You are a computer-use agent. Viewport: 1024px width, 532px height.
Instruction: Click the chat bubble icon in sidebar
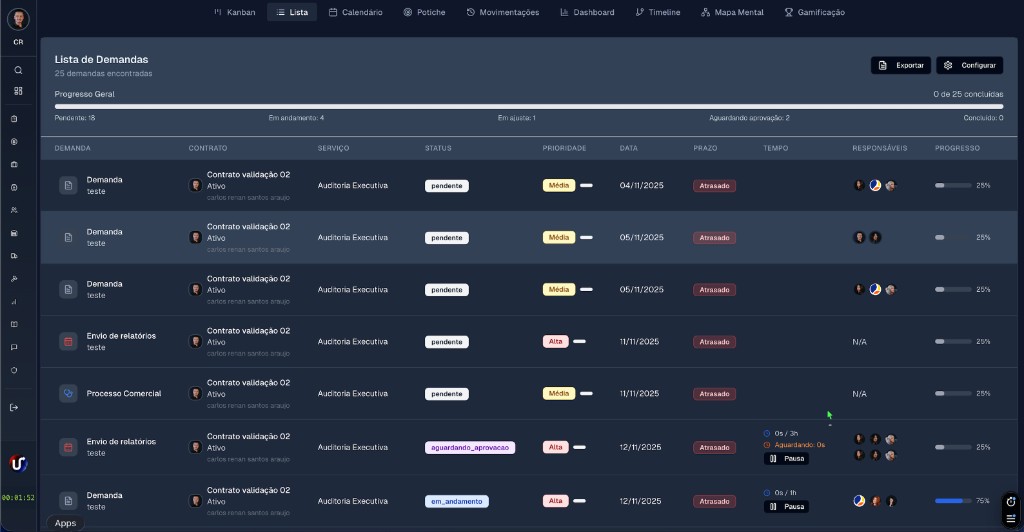pyautogui.click(x=14, y=347)
